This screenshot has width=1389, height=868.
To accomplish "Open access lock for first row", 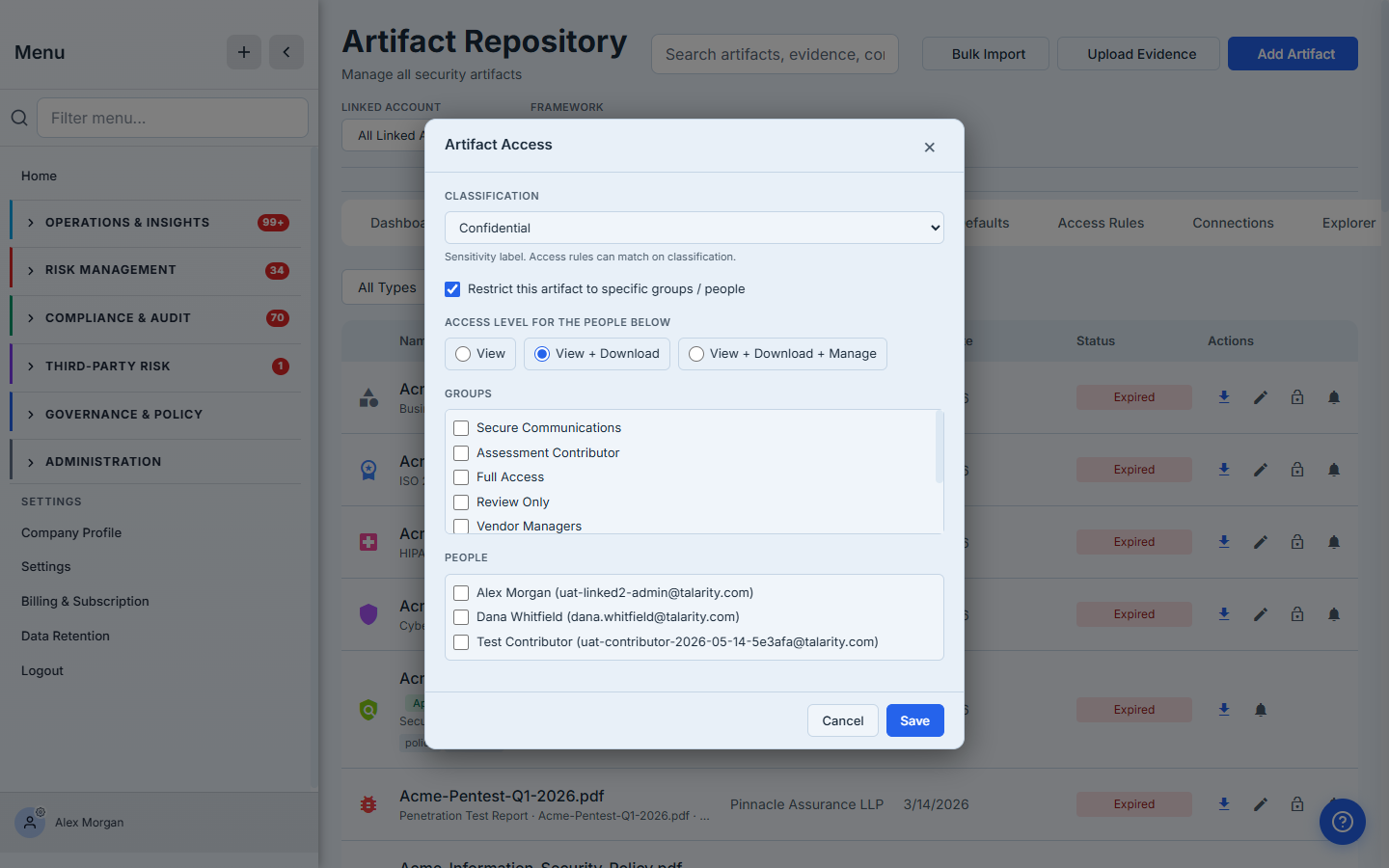I will [1297, 397].
